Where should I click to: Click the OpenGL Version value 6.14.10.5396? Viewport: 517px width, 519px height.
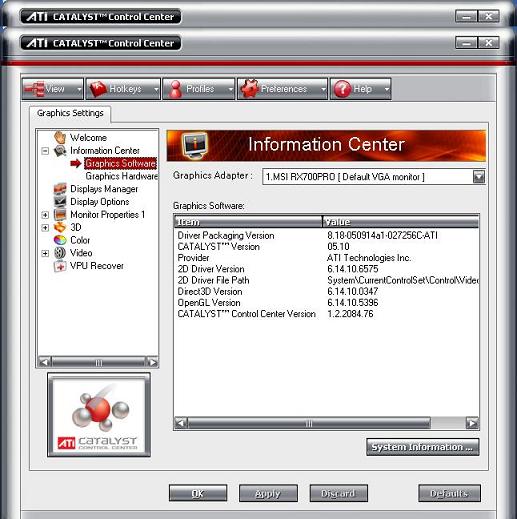click(x=353, y=303)
